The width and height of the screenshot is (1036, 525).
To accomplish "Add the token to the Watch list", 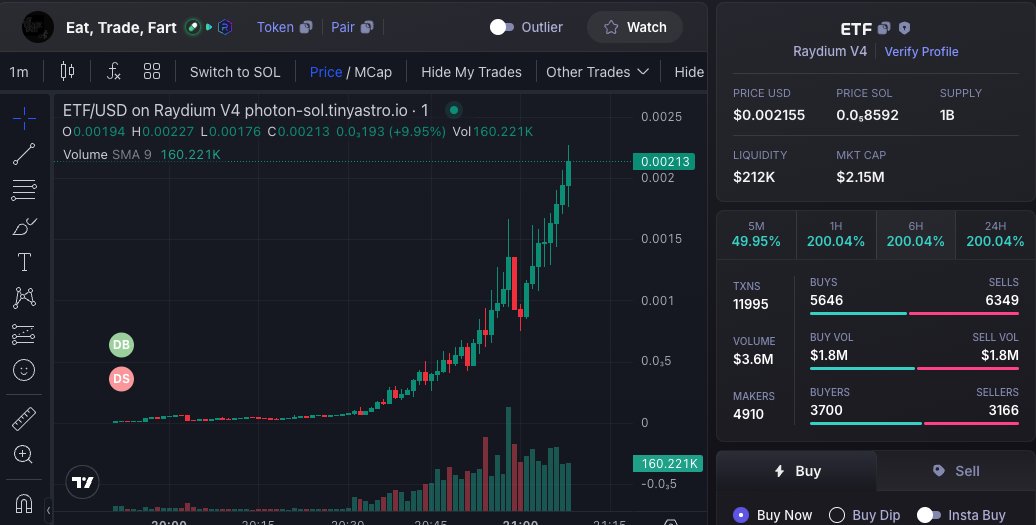I will (635, 27).
